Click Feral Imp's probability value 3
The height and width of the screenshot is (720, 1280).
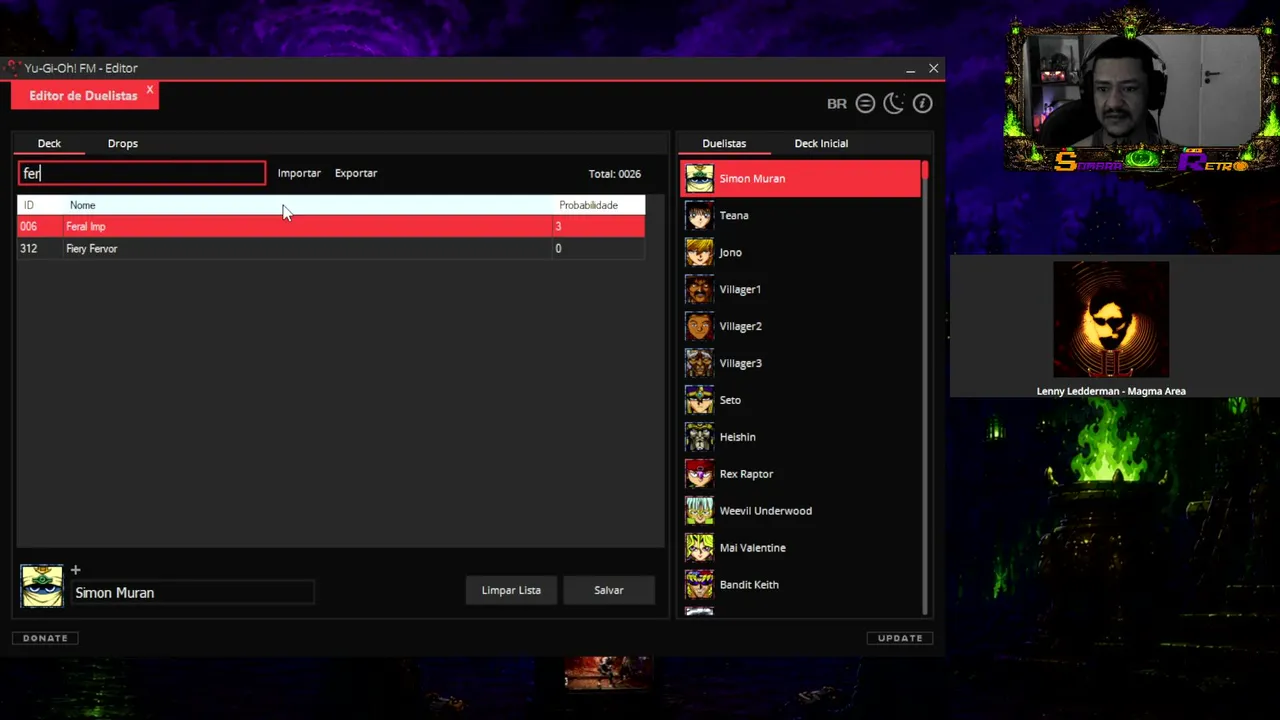click(558, 227)
